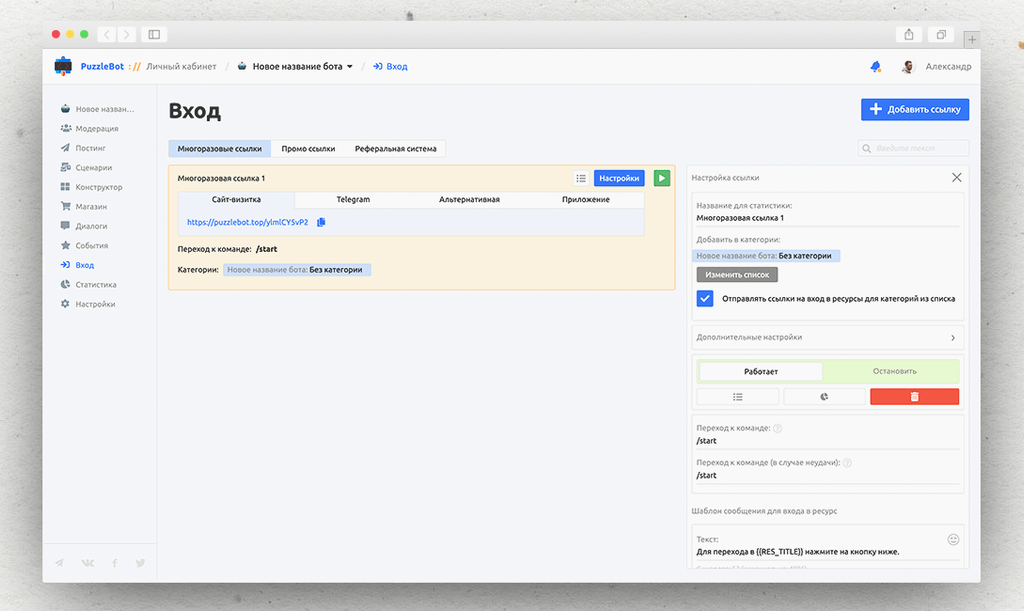Click the search field Введите текст
The image size is (1024, 611).
(x=914, y=148)
